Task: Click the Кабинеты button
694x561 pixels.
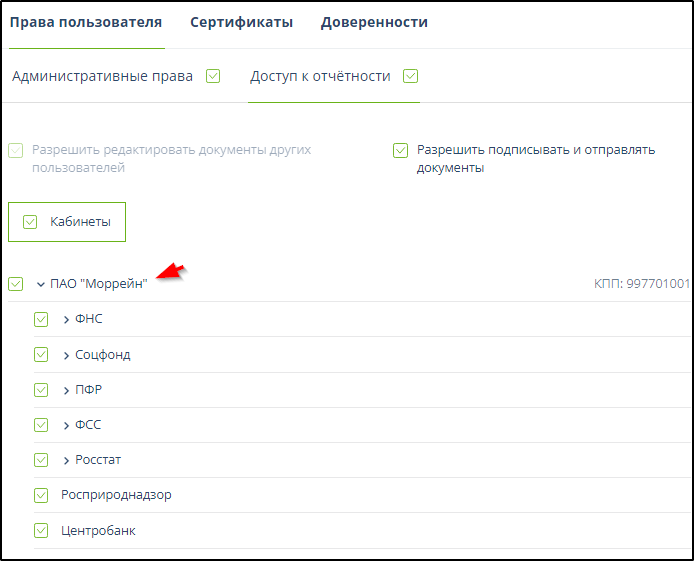Action: (x=67, y=221)
